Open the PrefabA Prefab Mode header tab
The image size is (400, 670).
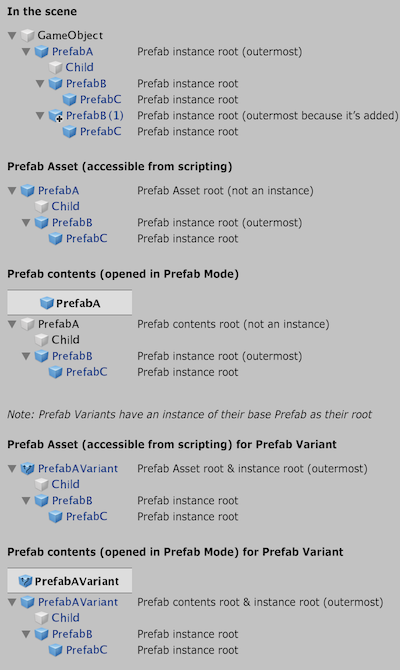[x=70, y=303]
